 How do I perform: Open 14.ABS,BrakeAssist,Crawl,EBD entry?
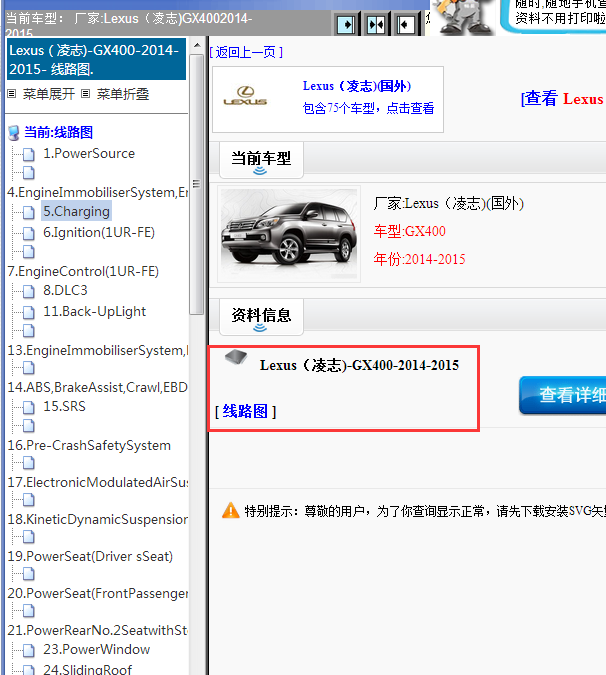[98, 387]
